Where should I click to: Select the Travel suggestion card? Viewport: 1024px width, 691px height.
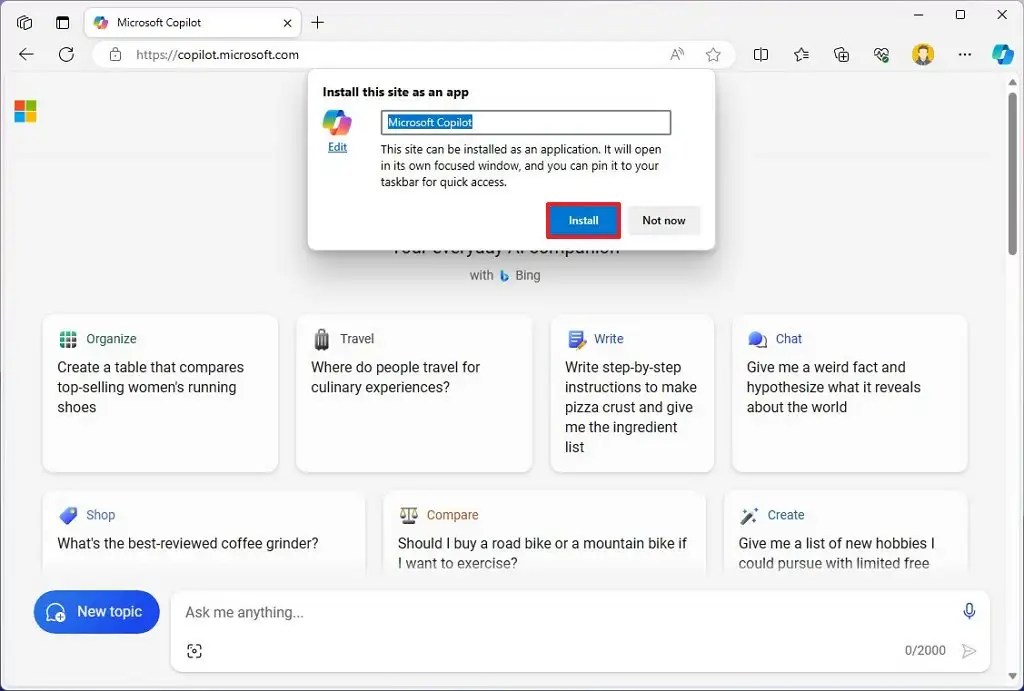(414, 393)
